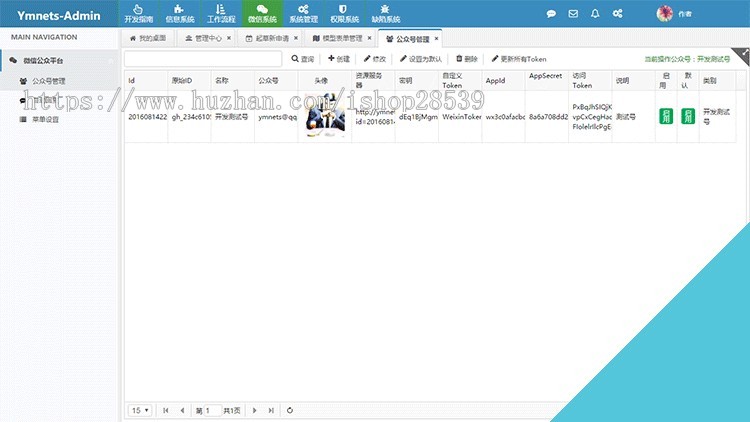Switch to the 模型表单管理 tab
This screenshot has height=422, width=750.
tap(337, 38)
